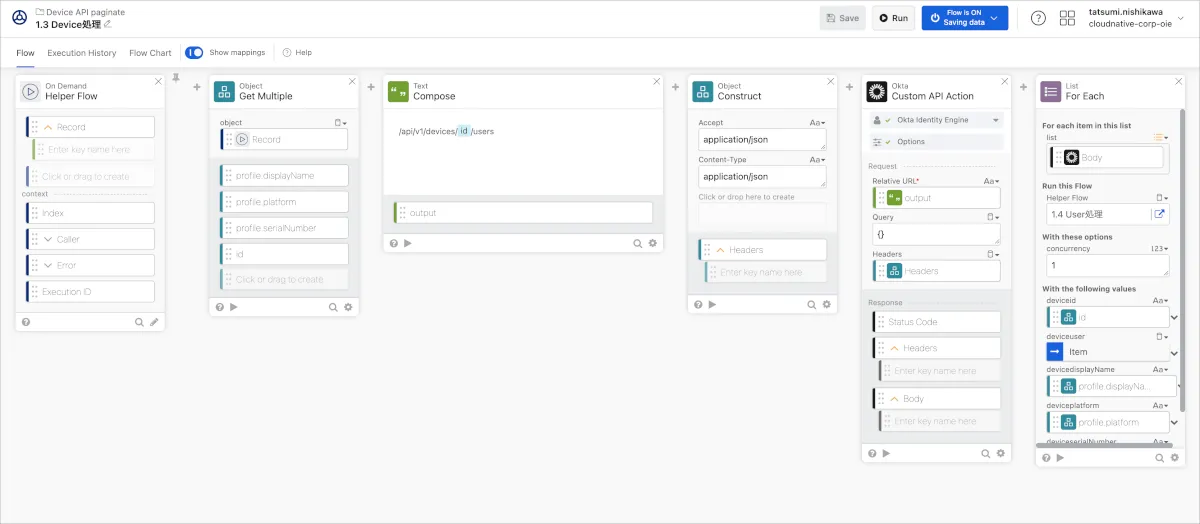Close the Compose card
This screenshot has width=1200, height=524.
click(656, 82)
